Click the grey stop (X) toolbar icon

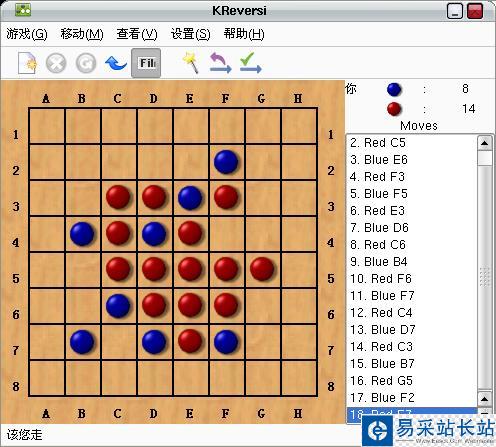pos(56,63)
